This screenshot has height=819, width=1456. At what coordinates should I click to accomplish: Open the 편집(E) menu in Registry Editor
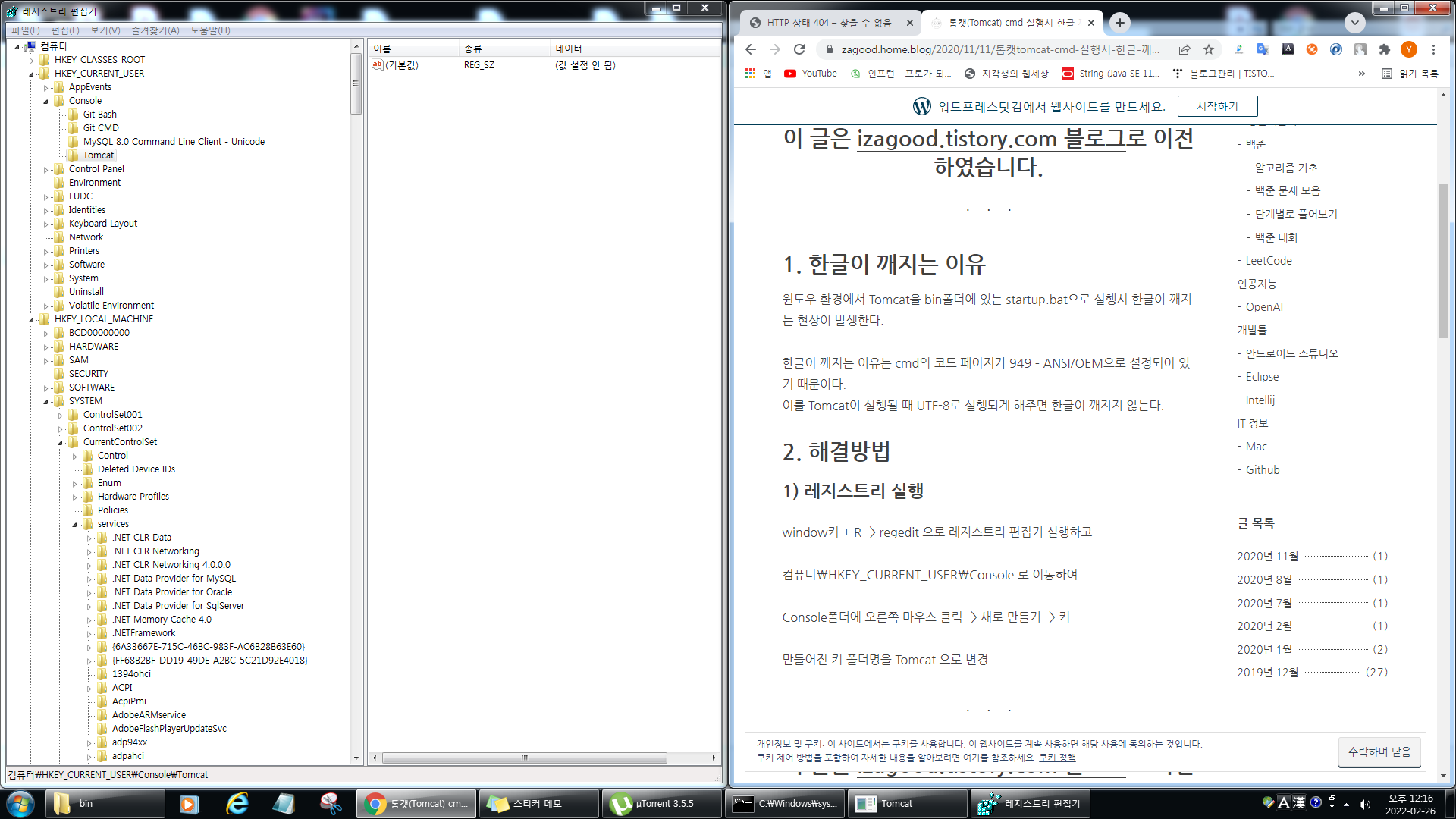click(65, 30)
